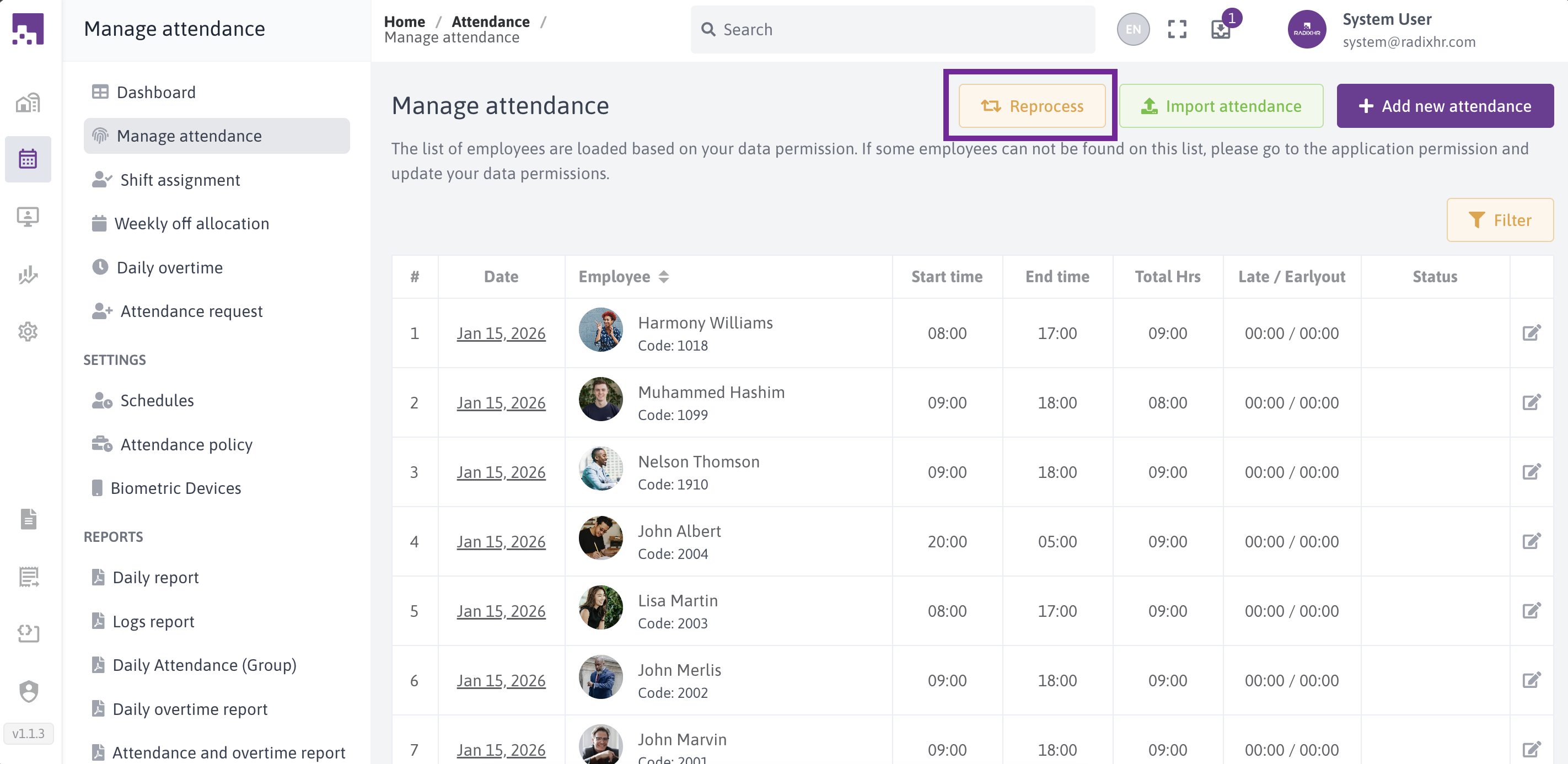This screenshot has width=1568, height=764.
Task: Toggle fullscreen mode icon
Action: tap(1177, 29)
